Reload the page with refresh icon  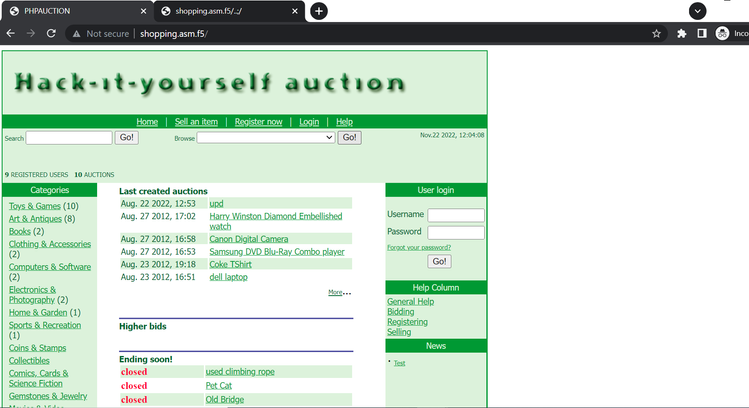(51, 33)
